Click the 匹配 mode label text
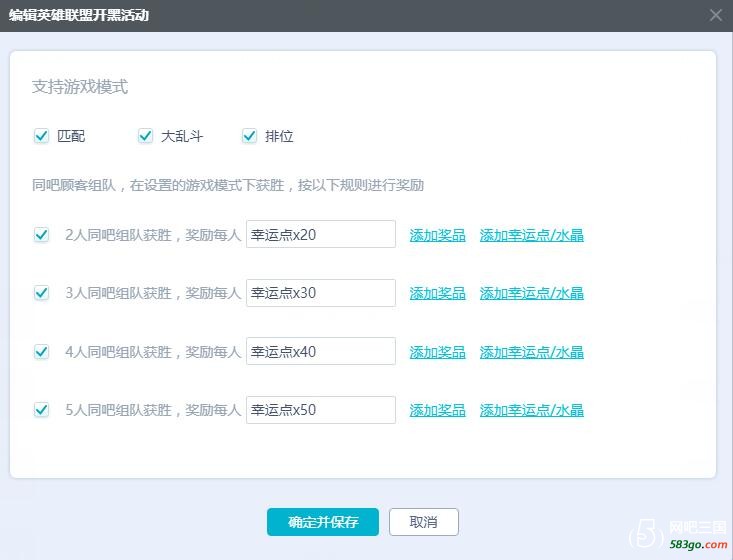 click(71, 136)
